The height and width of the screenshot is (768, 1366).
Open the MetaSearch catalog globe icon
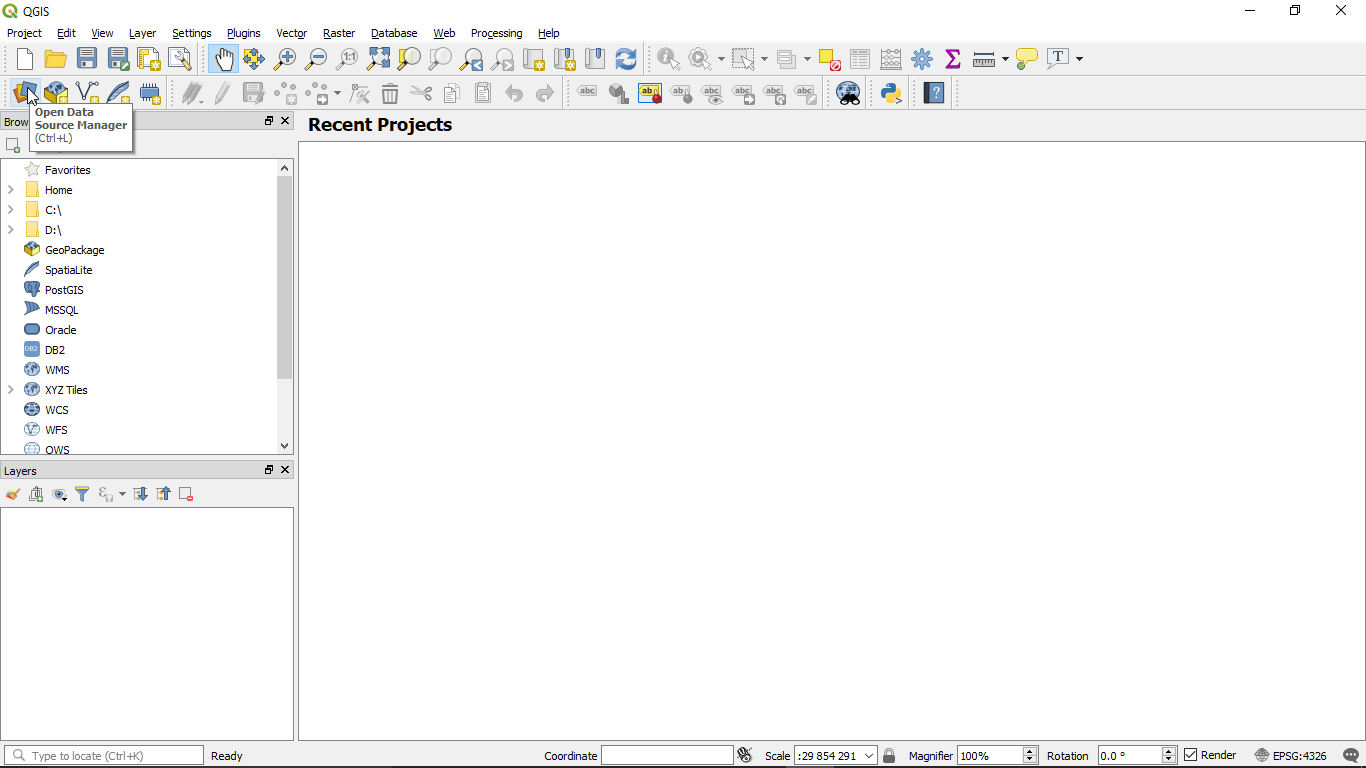tap(848, 94)
